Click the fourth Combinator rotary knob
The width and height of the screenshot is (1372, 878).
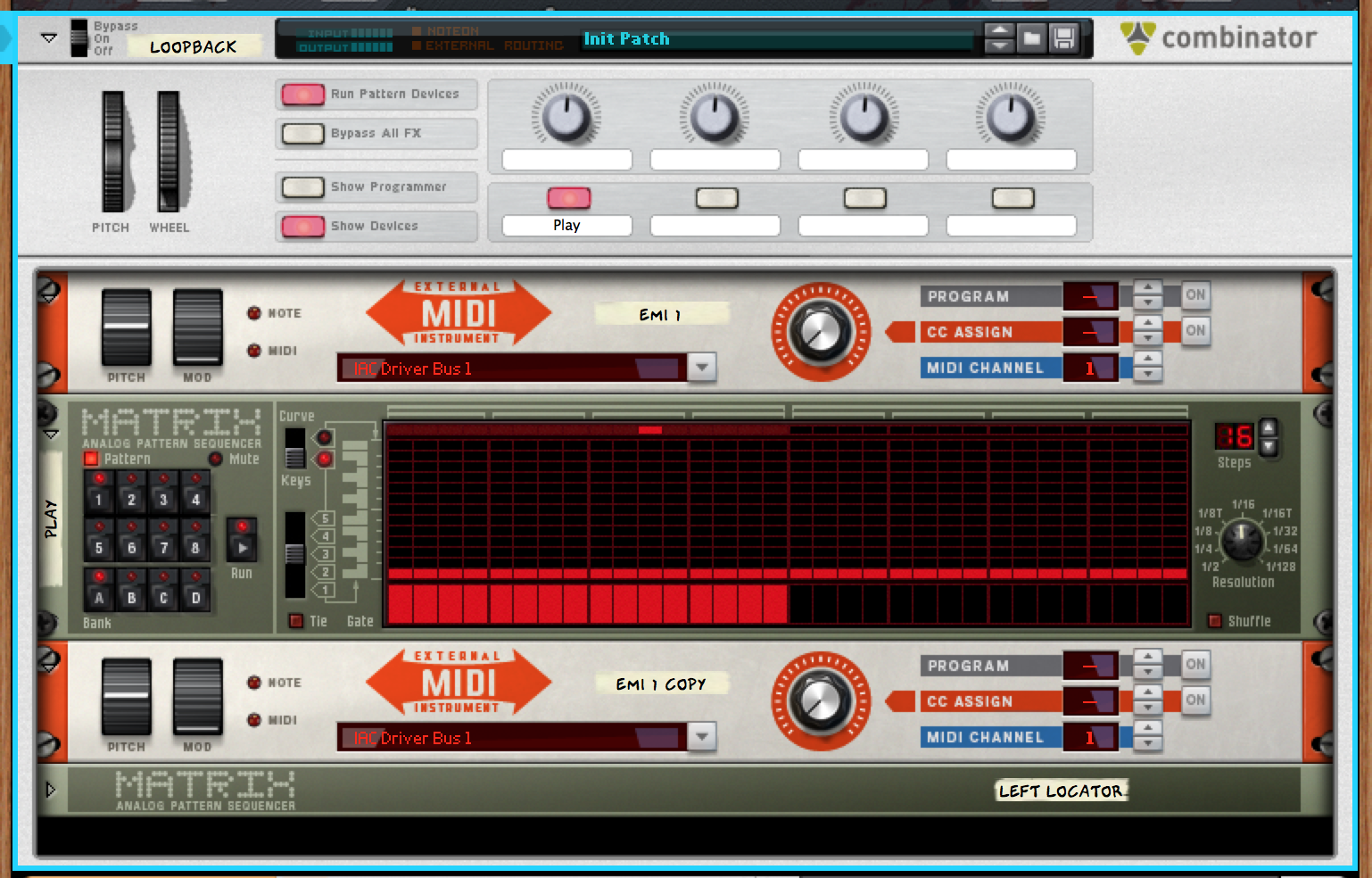coord(1011,115)
